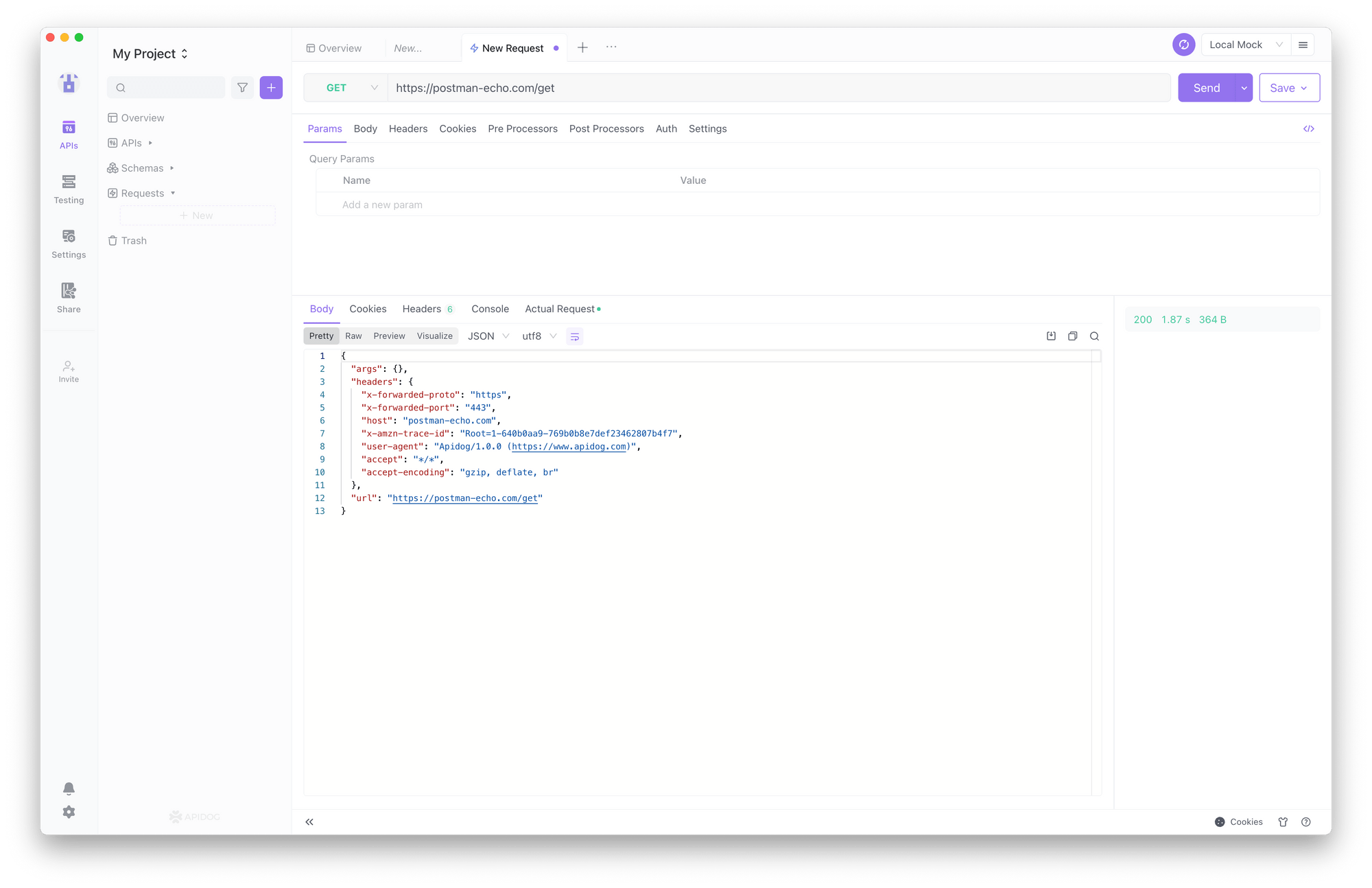The height and width of the screenshot is (888, 1372).
Task: Open the Local Mock environment dropdown
Action: 1245,45
